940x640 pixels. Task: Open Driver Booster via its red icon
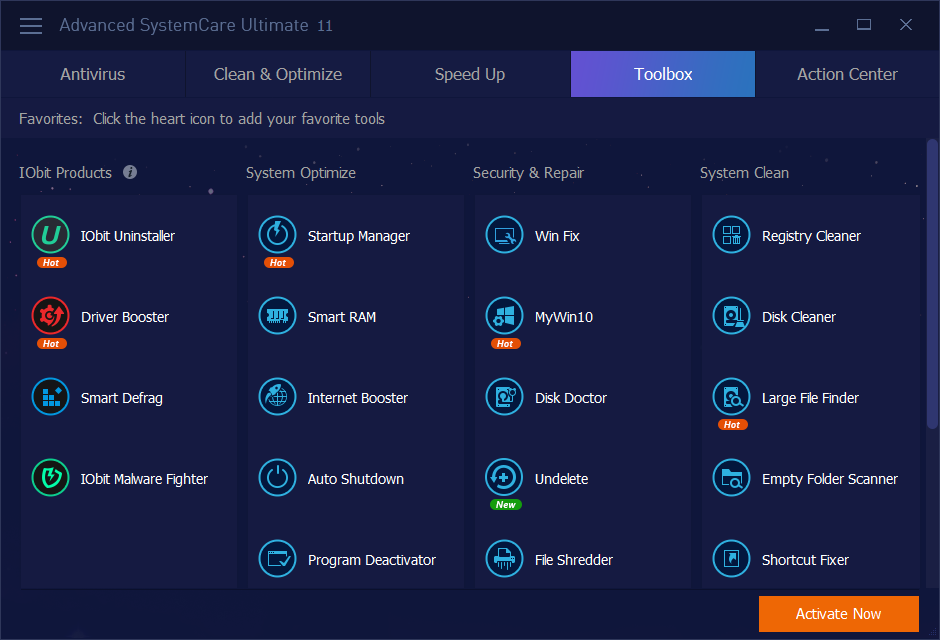(50, 316)
